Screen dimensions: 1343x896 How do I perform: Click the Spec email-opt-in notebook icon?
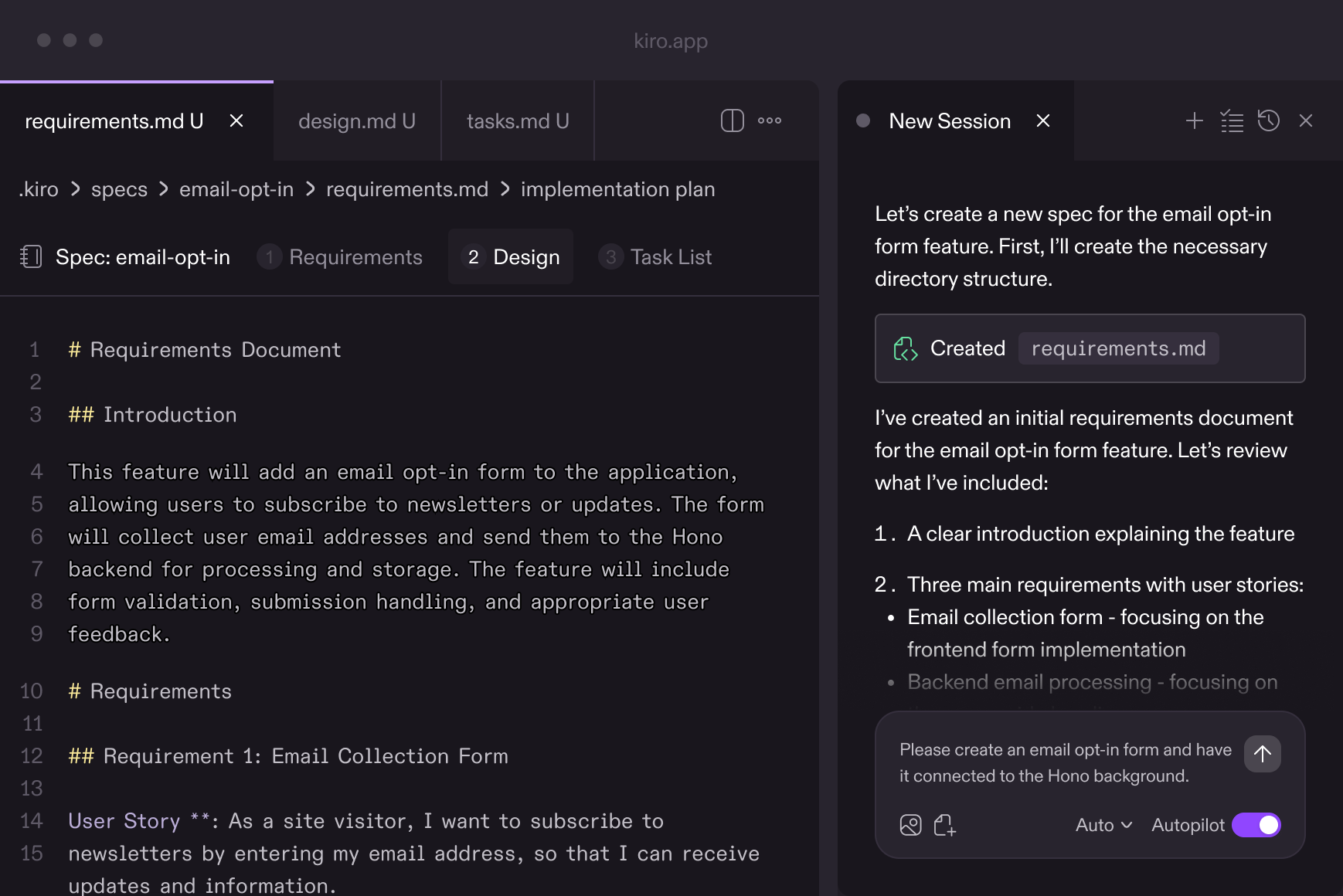click(31, 256)
